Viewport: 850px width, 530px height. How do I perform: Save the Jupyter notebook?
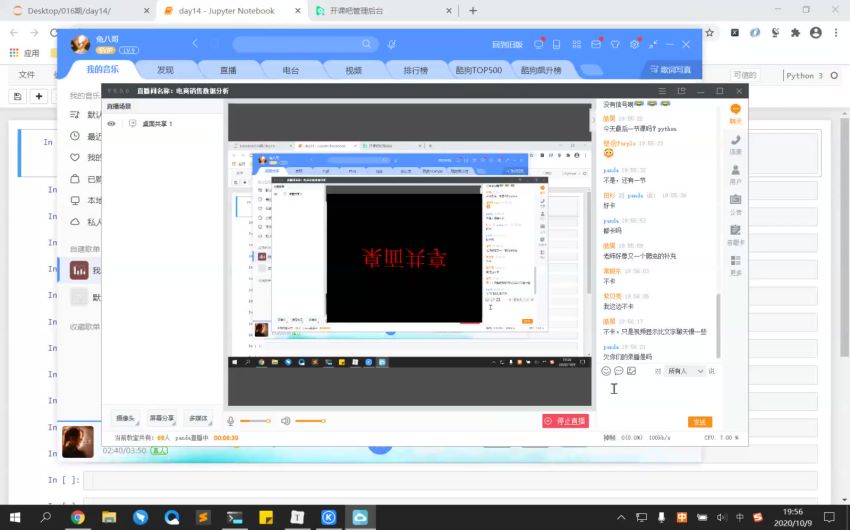coord(17,96)
